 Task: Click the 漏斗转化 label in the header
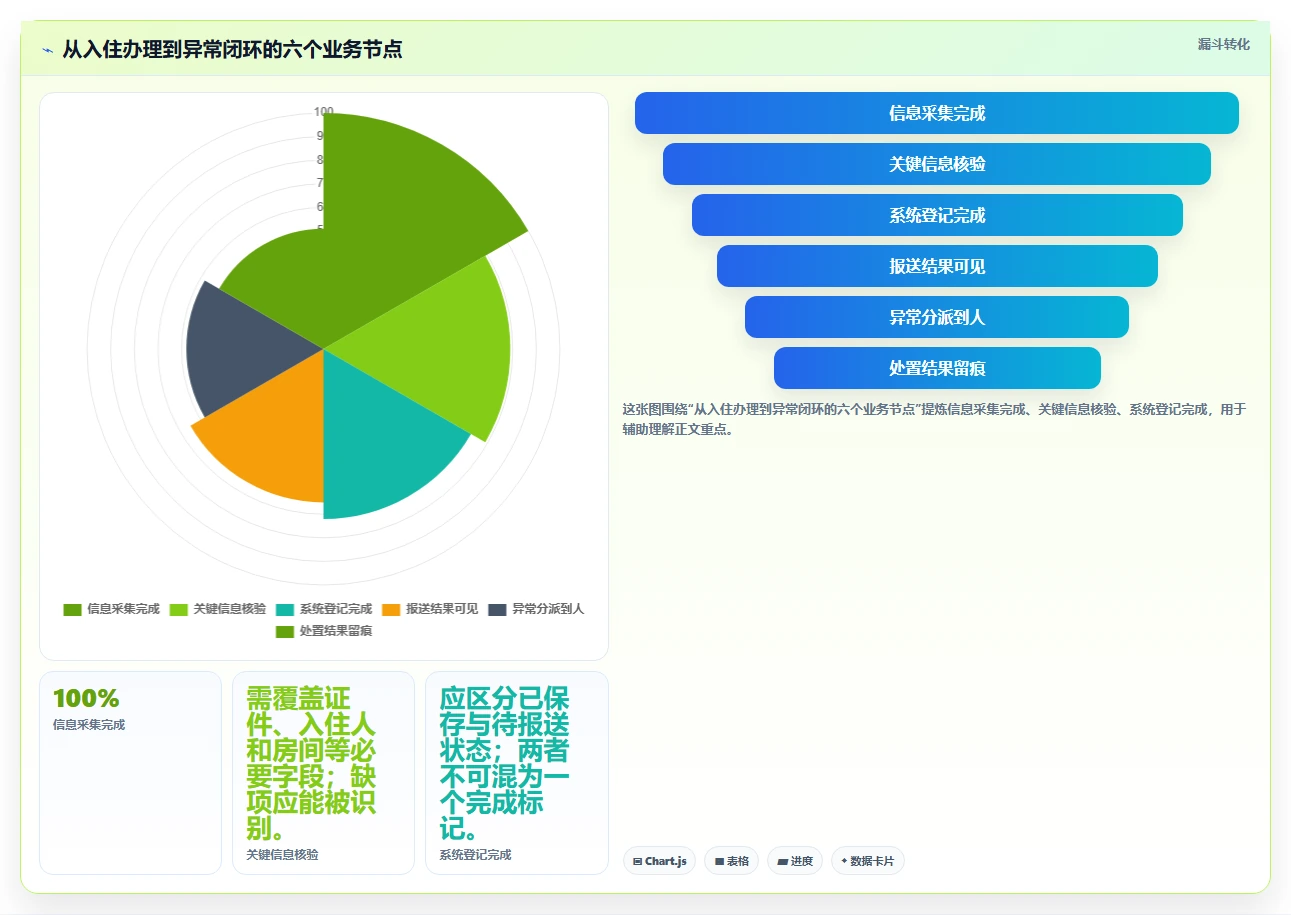pos(1224,44)
